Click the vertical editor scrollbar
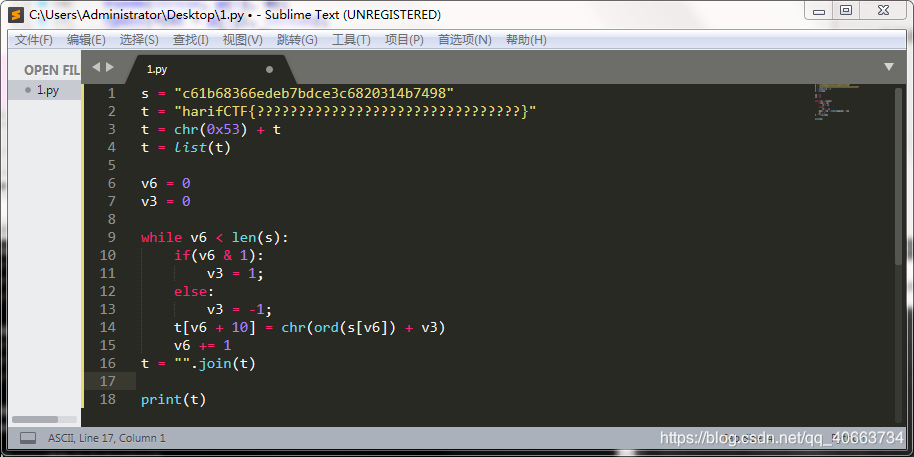 tap(899, 175)
